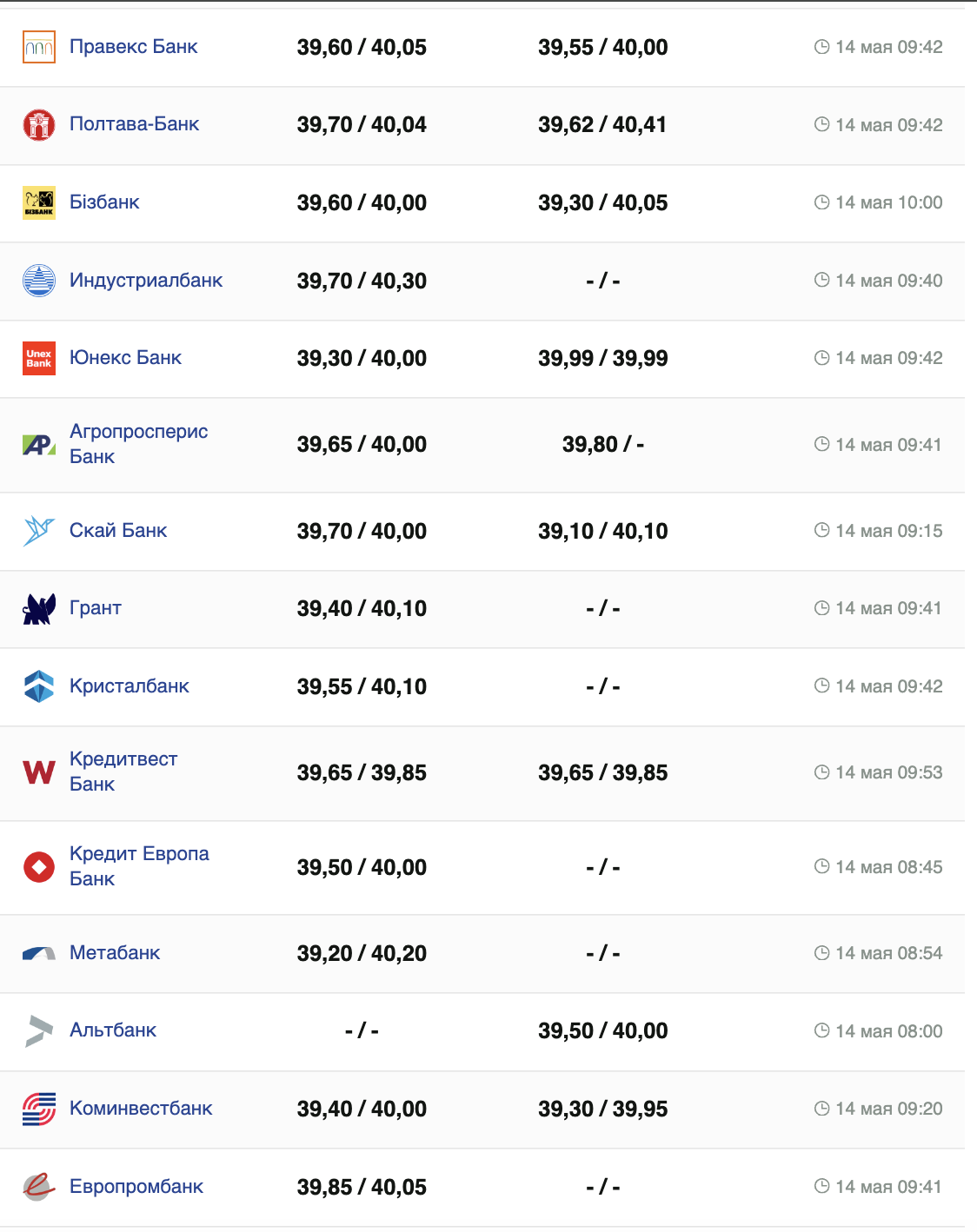977x1232 pixels.
Task: Open the Полтава-Банк name link
Action: [134, 124]
